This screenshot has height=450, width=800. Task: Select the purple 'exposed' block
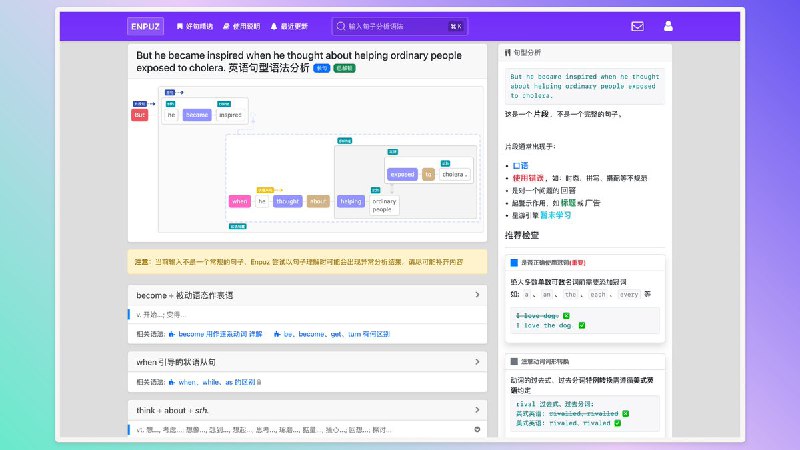pyautogui.click(x=403, y=174)
